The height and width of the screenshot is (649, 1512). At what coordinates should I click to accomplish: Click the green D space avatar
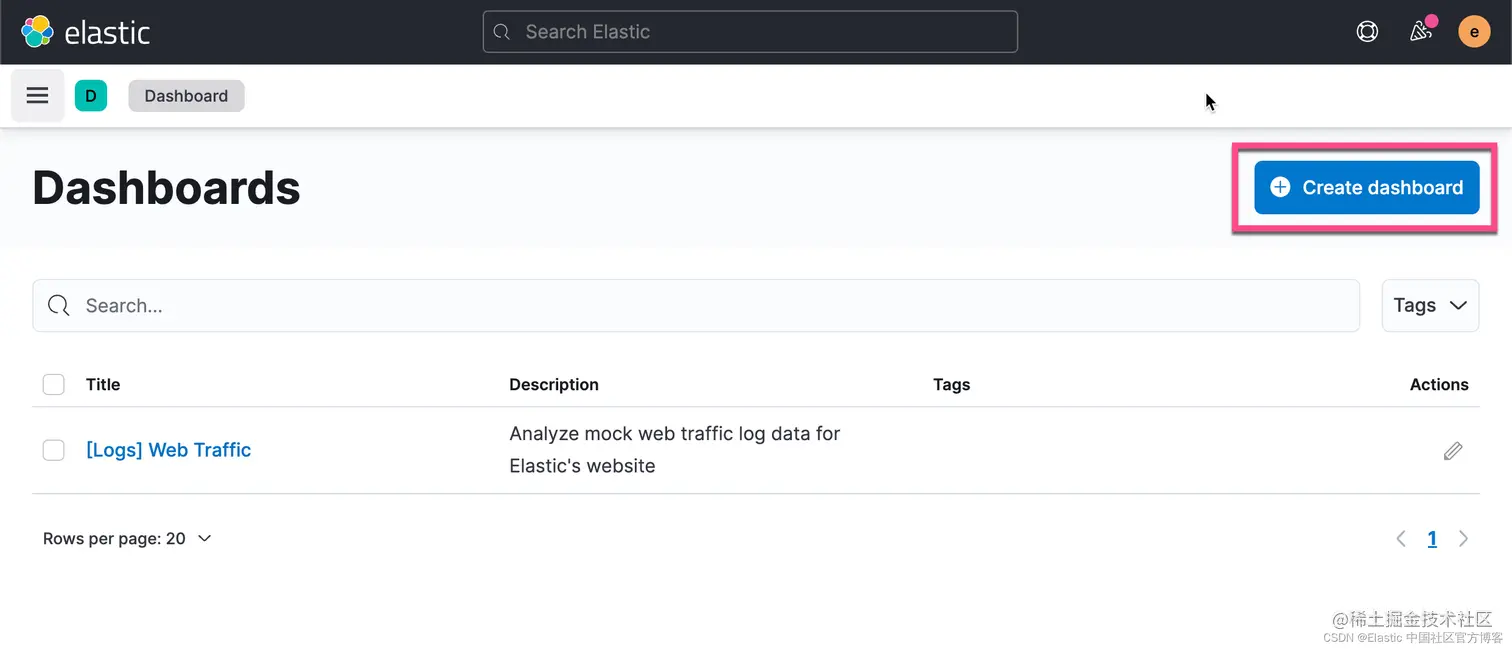pyautogui.click(x=91, y=96)
